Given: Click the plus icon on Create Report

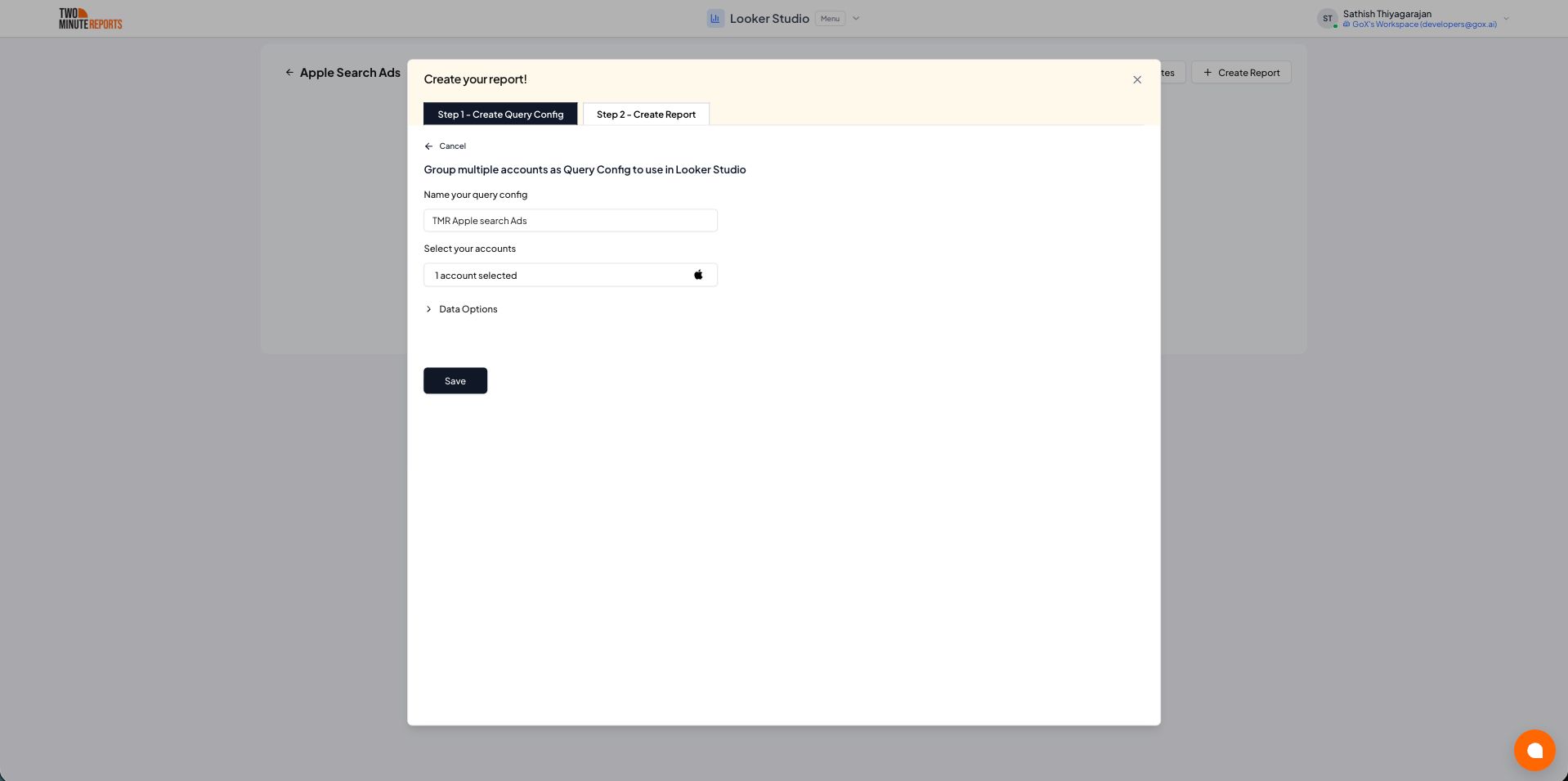Looking at the screenshot, I should (x=1207, y=72).
